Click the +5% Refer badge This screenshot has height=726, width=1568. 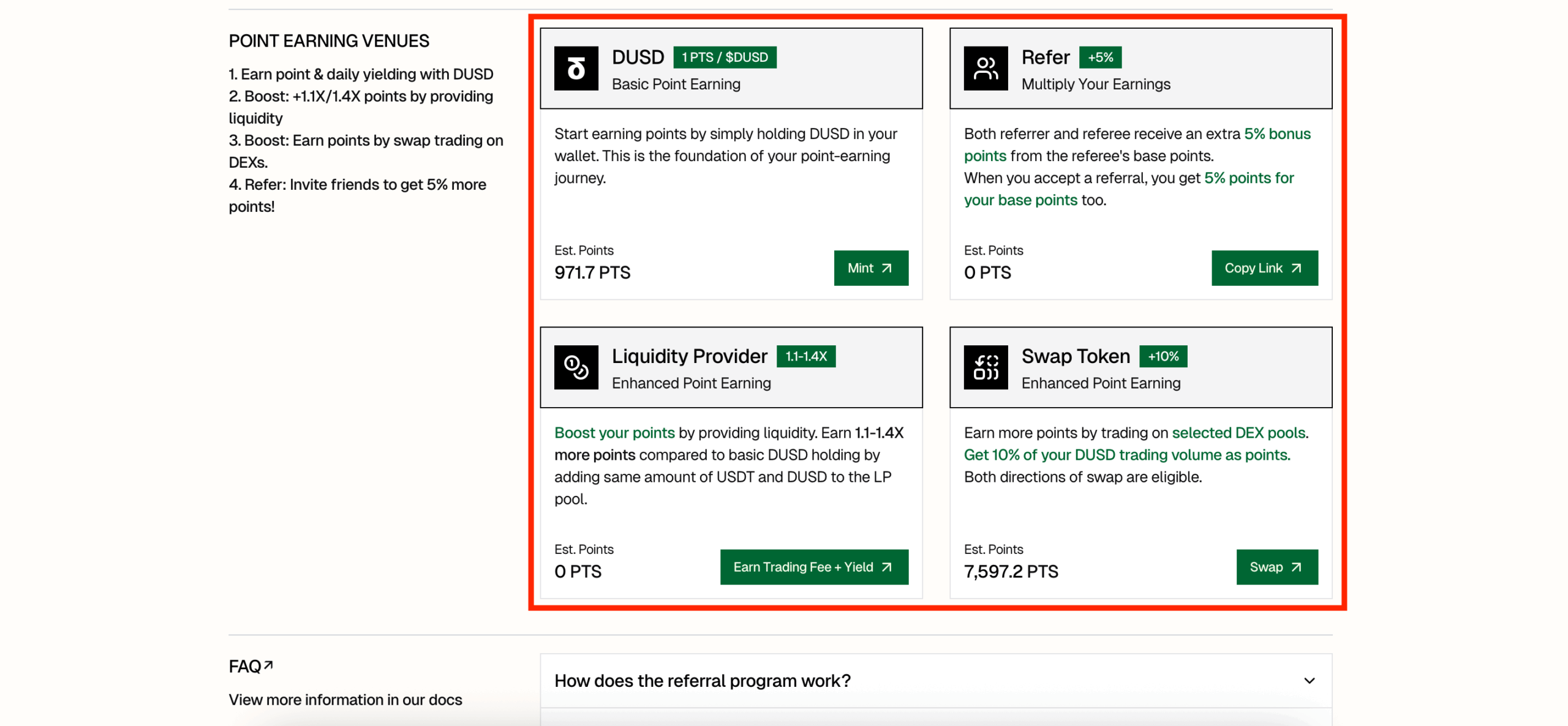1100,58
